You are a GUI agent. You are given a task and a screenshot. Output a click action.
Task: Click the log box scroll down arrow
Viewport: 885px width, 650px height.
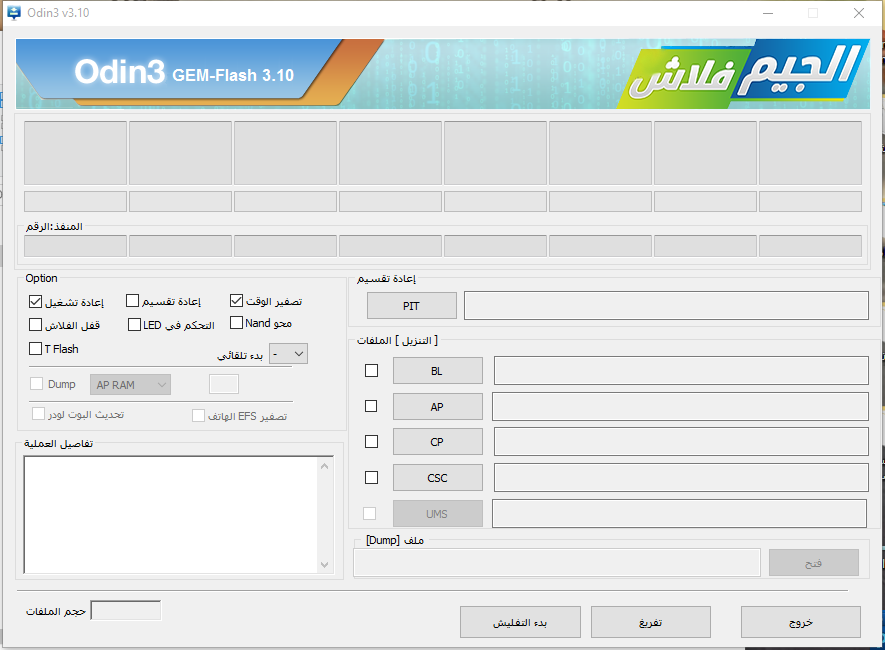tap(325, 564)
